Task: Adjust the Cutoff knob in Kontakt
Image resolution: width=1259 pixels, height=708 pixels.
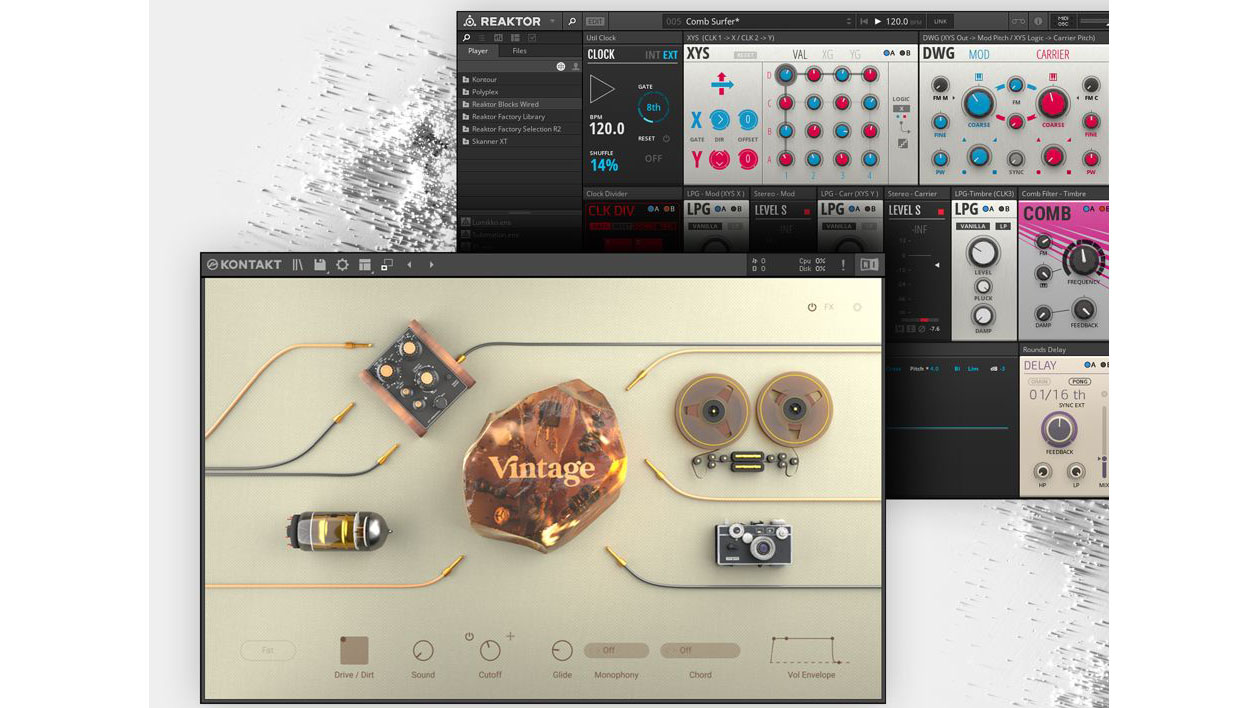Action: (x=490, y=652)
